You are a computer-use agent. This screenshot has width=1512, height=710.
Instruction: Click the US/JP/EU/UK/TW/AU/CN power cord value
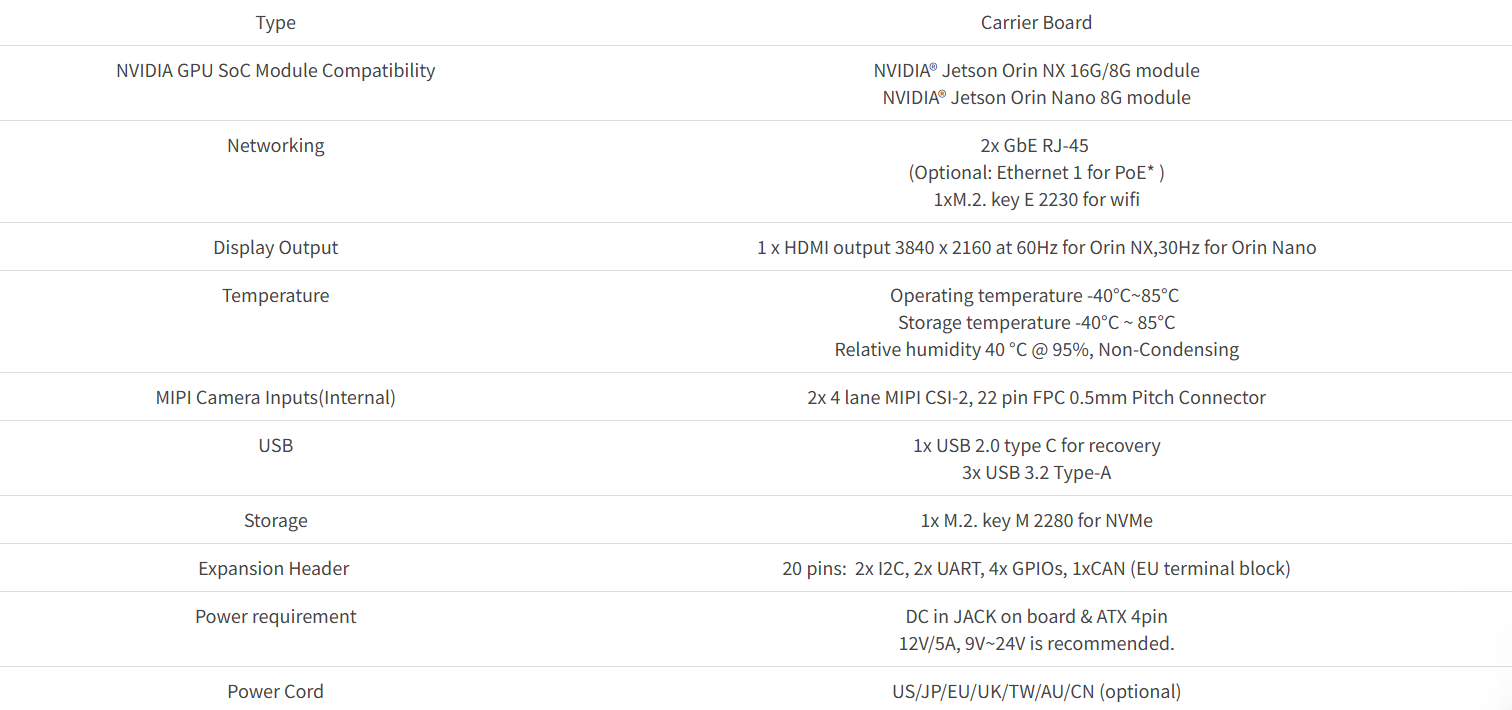click(1036, 692)
